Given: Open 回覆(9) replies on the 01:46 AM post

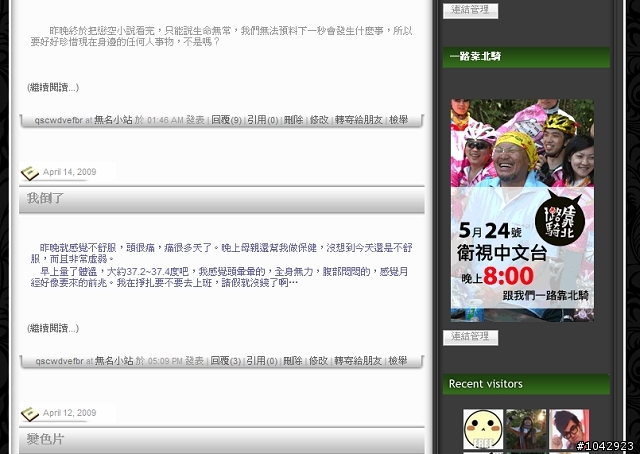Looking at the screenshot, I should 227,120.
